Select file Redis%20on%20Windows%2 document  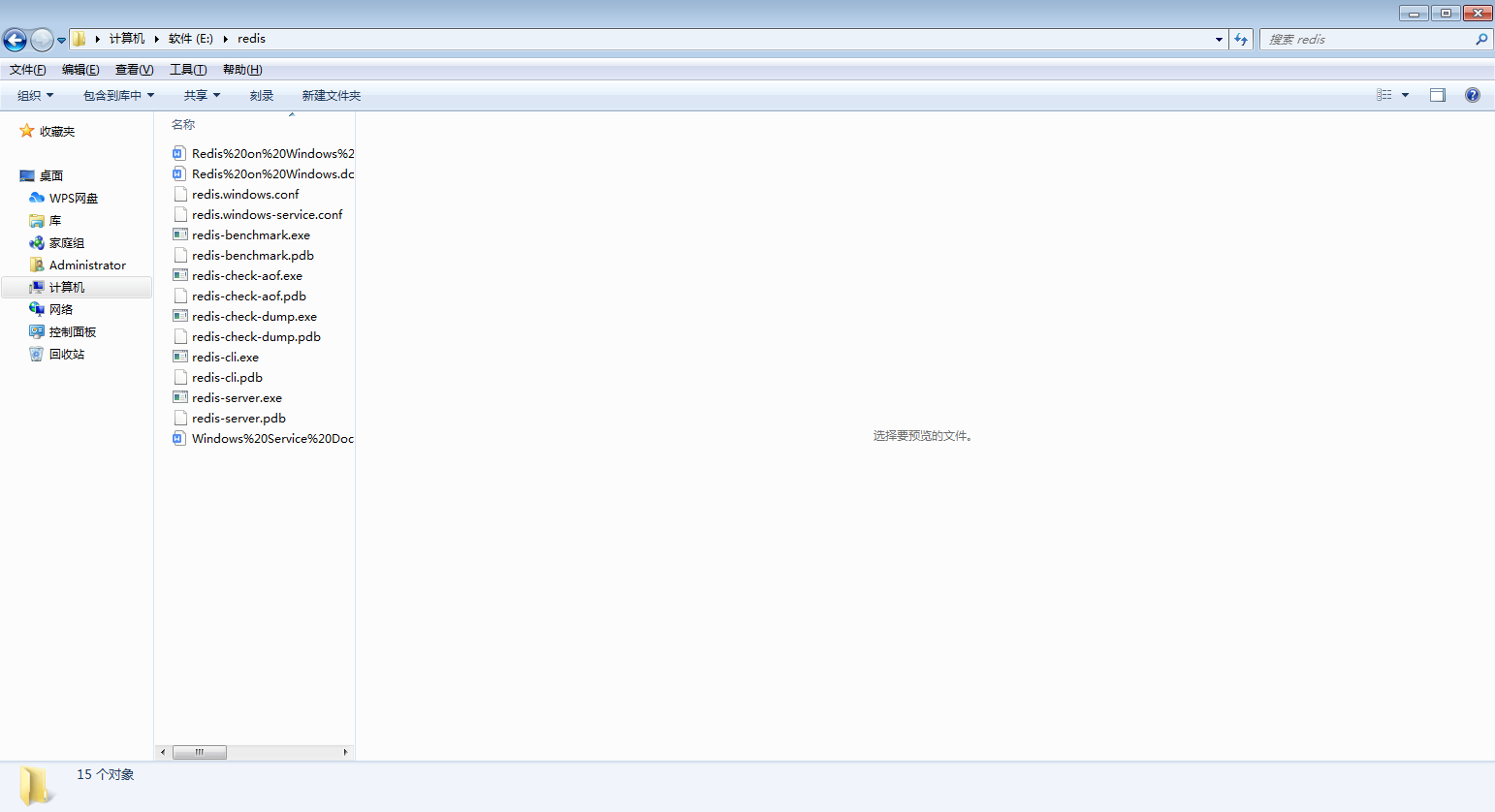tap(263, 153)
